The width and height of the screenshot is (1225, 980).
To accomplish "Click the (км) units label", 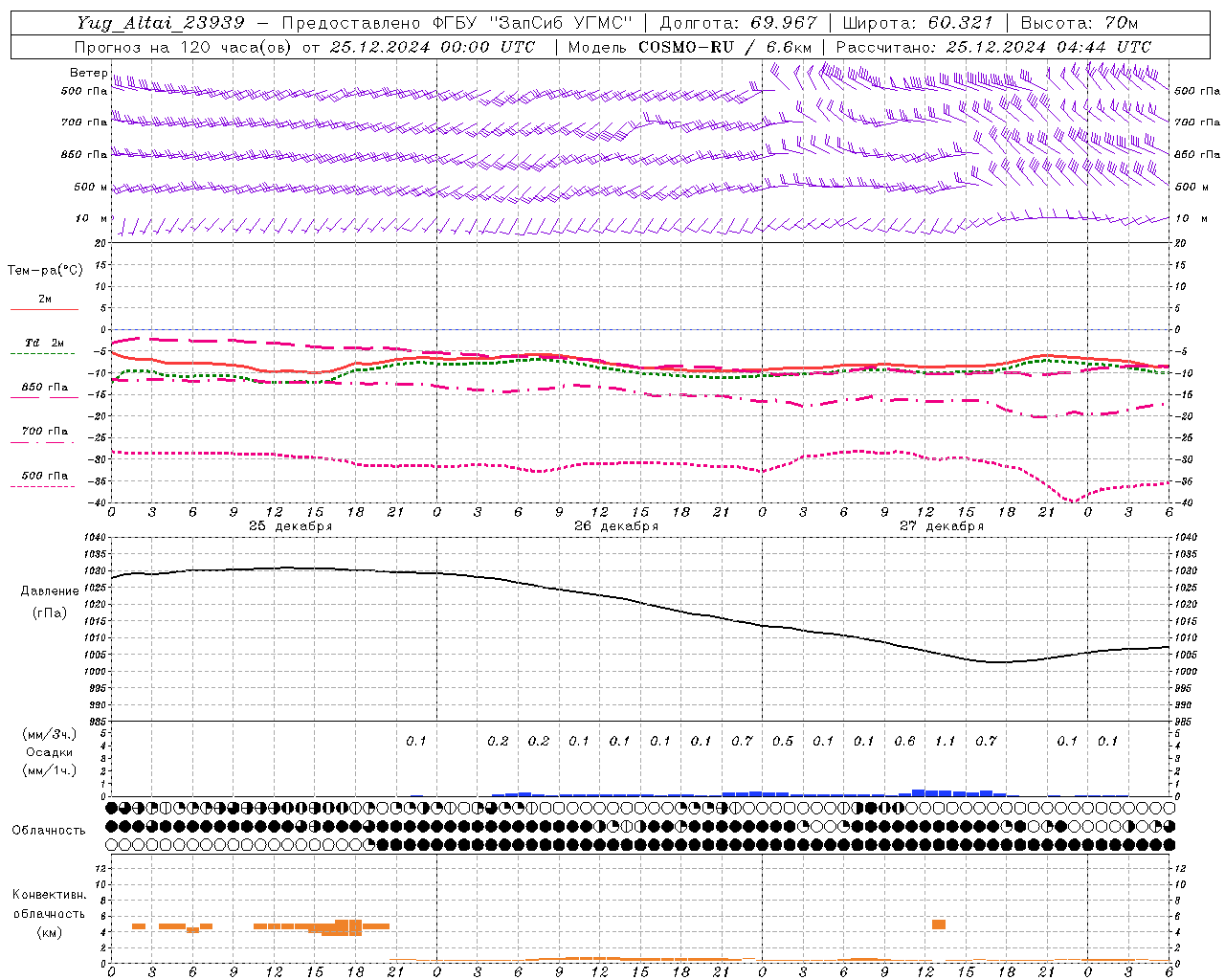I will point(50,932).
